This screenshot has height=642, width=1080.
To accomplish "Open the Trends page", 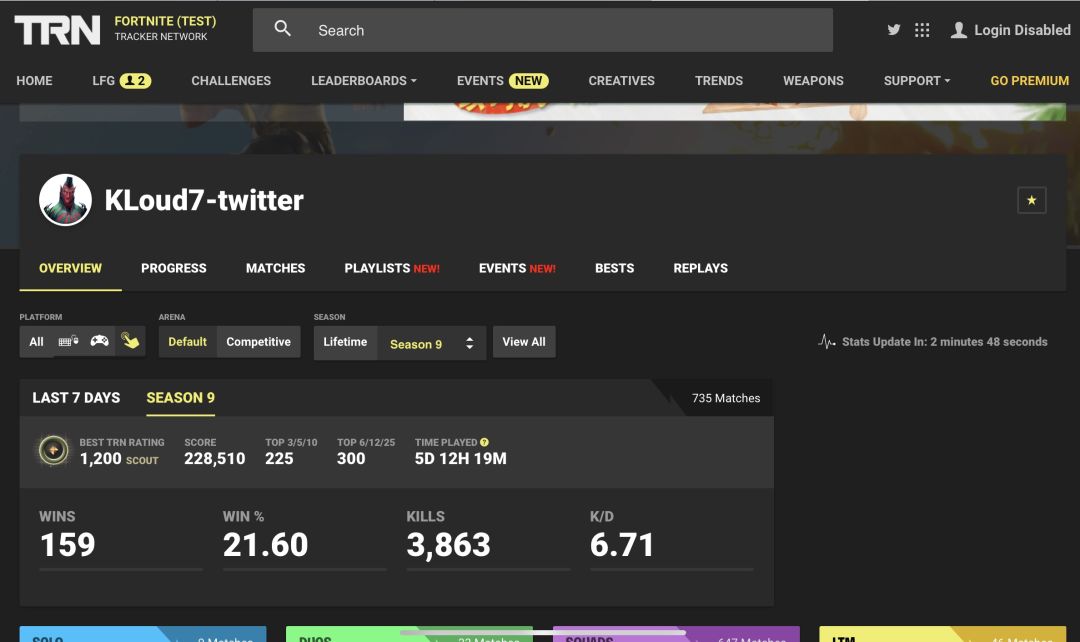I will pyautogui.click(x=718, y=81).
